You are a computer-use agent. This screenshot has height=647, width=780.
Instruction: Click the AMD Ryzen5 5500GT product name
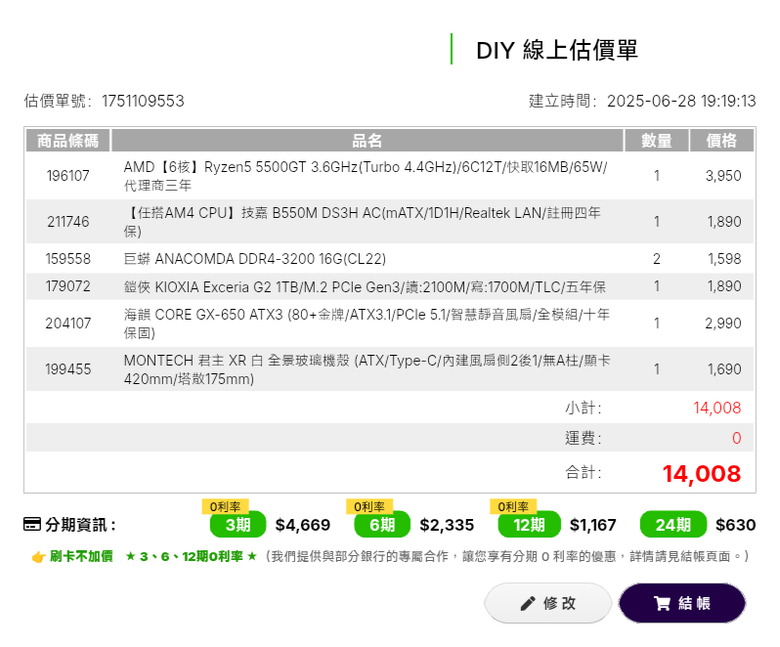click(366, 176)
